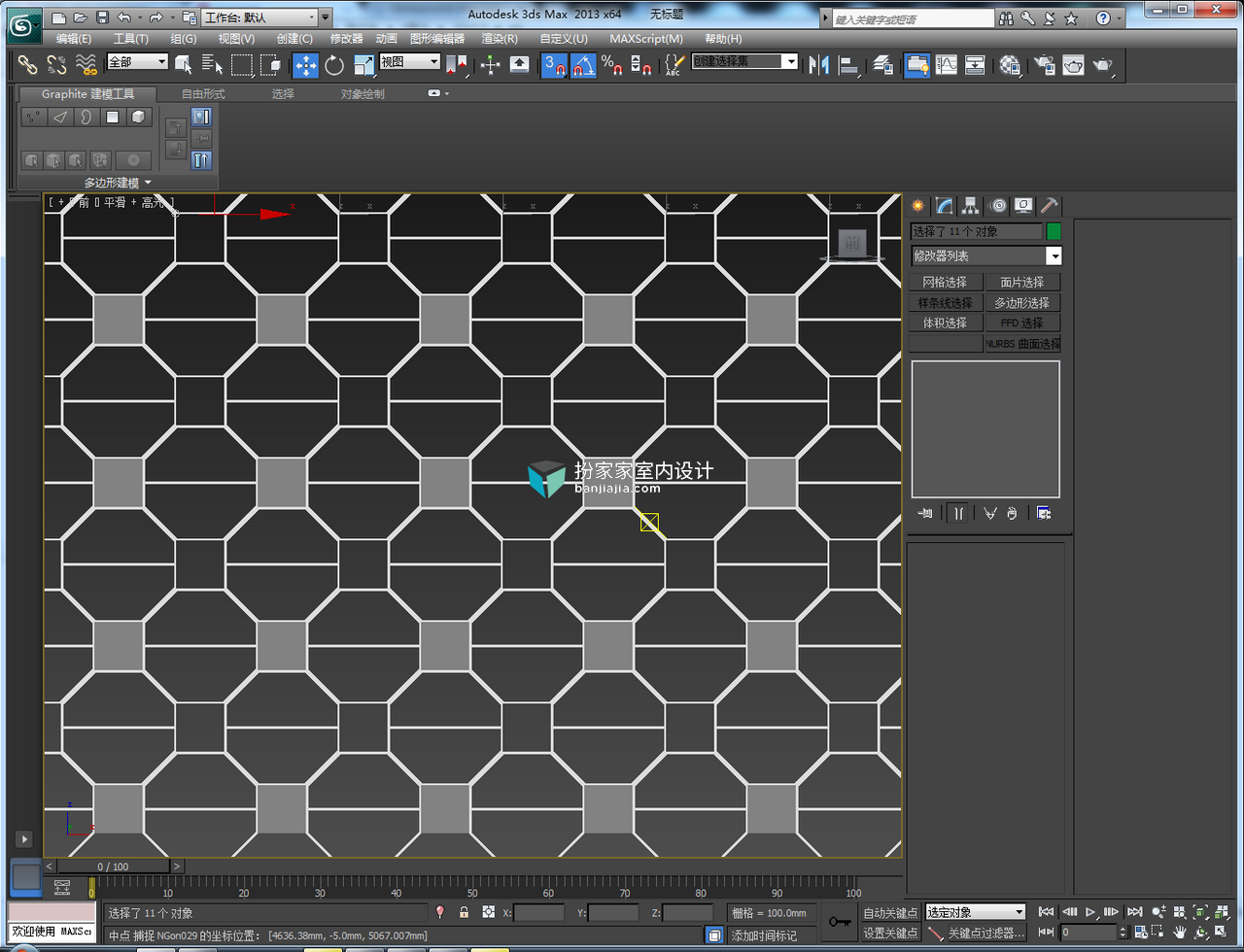Activate the Select and Move tool

pos(306,65)
